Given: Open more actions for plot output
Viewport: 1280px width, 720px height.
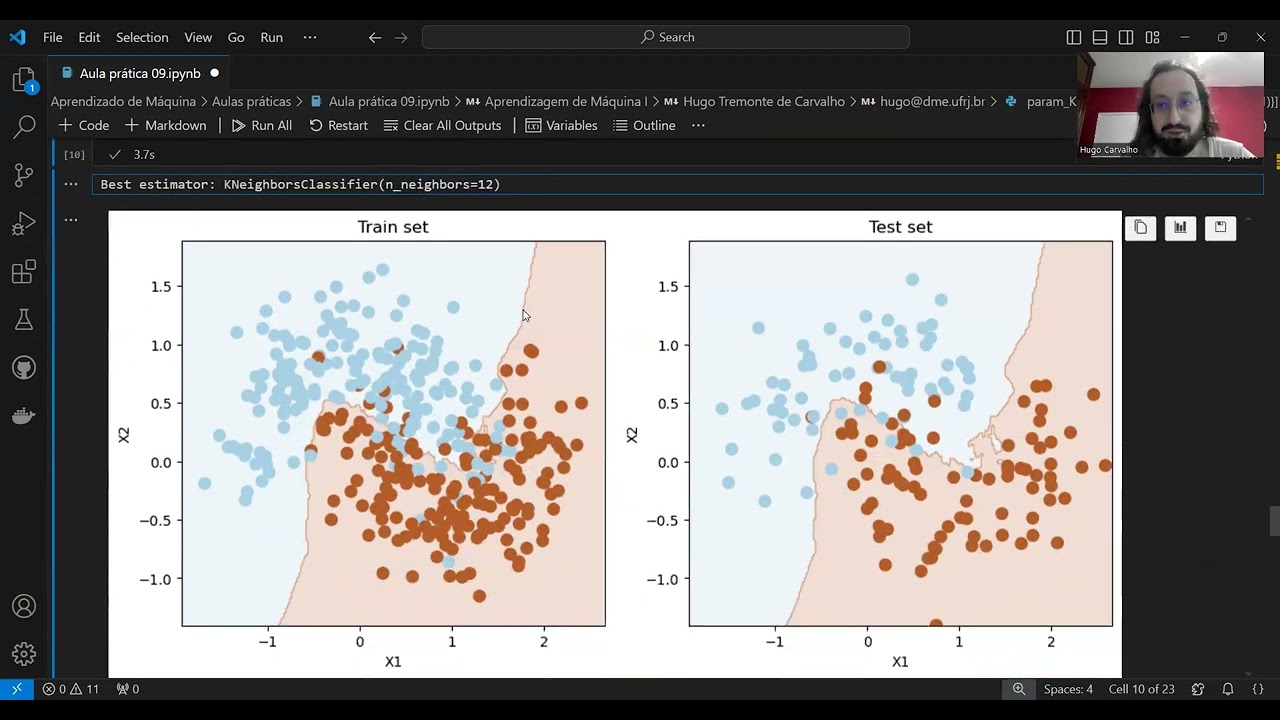Looking at the screenshot, I should [71, 219].
